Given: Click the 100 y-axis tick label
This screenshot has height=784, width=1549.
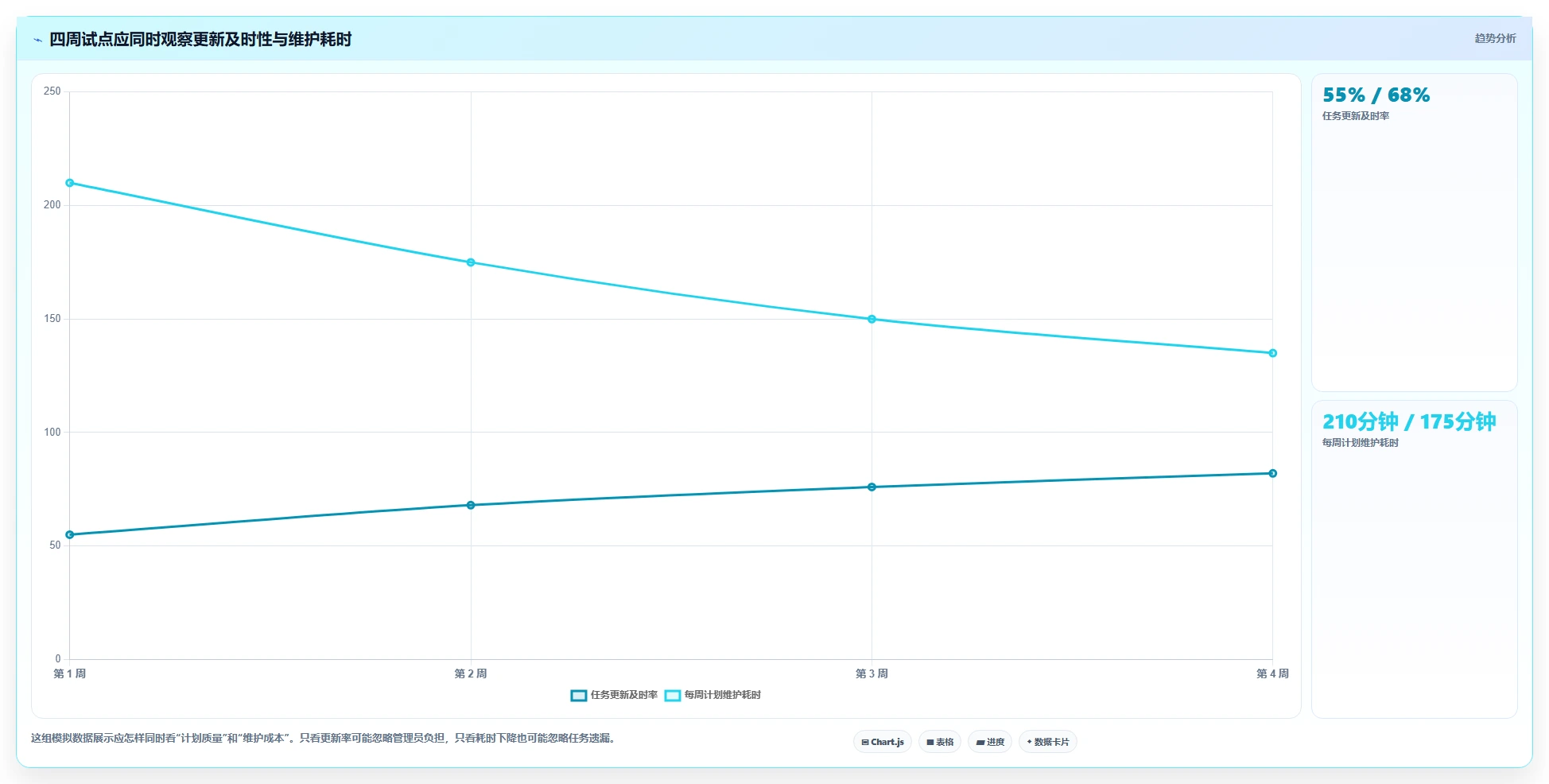Looking at the screenshot, I should pos(52,433).
